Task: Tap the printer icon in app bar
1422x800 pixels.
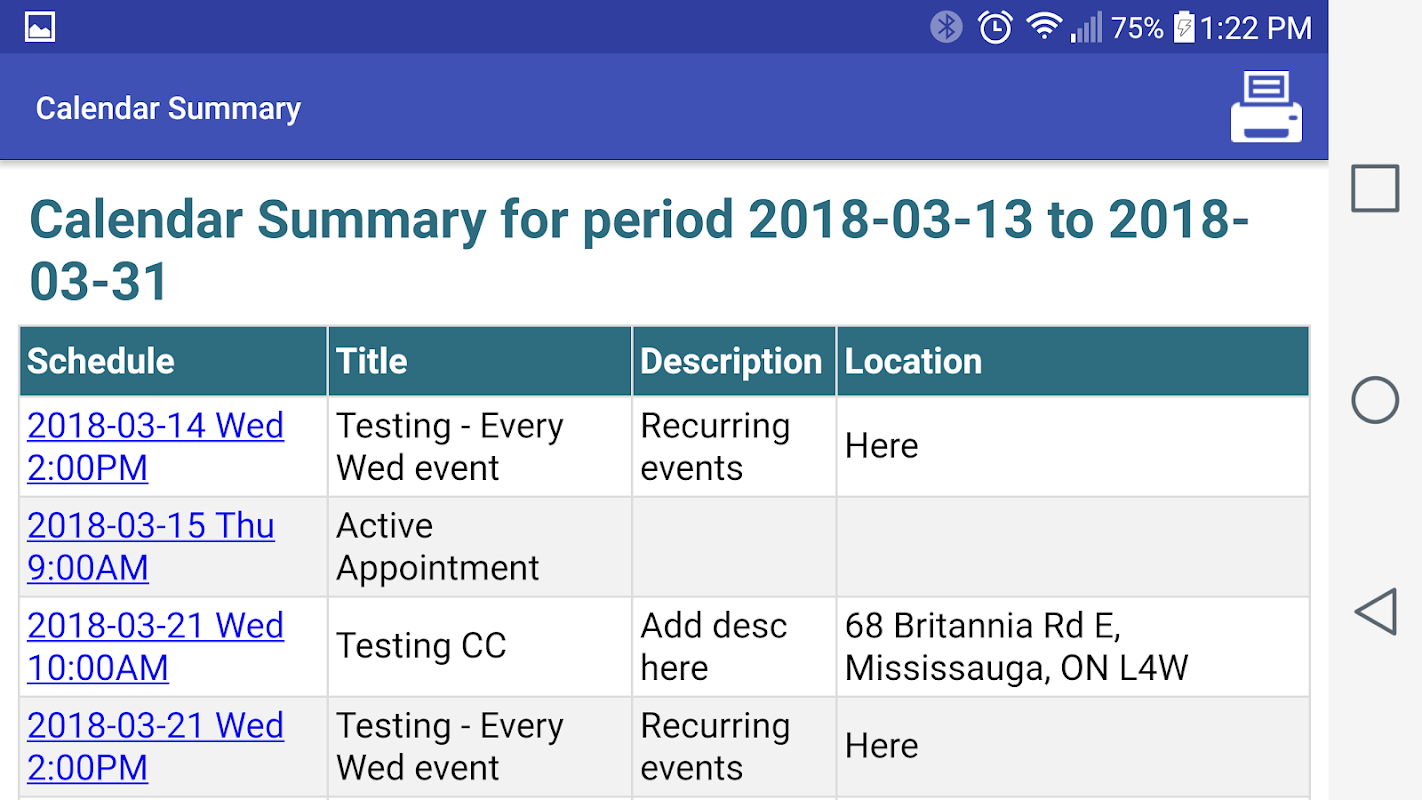Action: 1266,107
